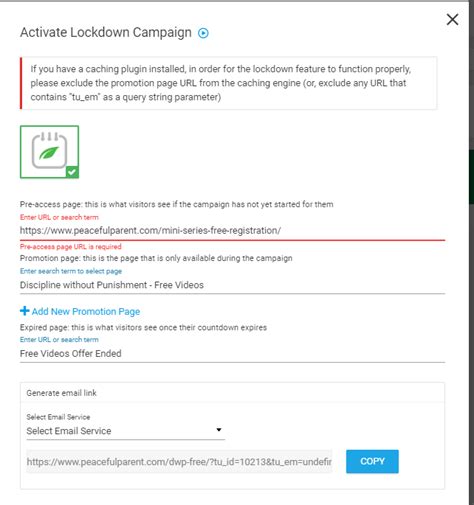Viewport: 474px width, 505px height.
Task: Click the caching plugin warning notice
Action: (x=228, y=83)
